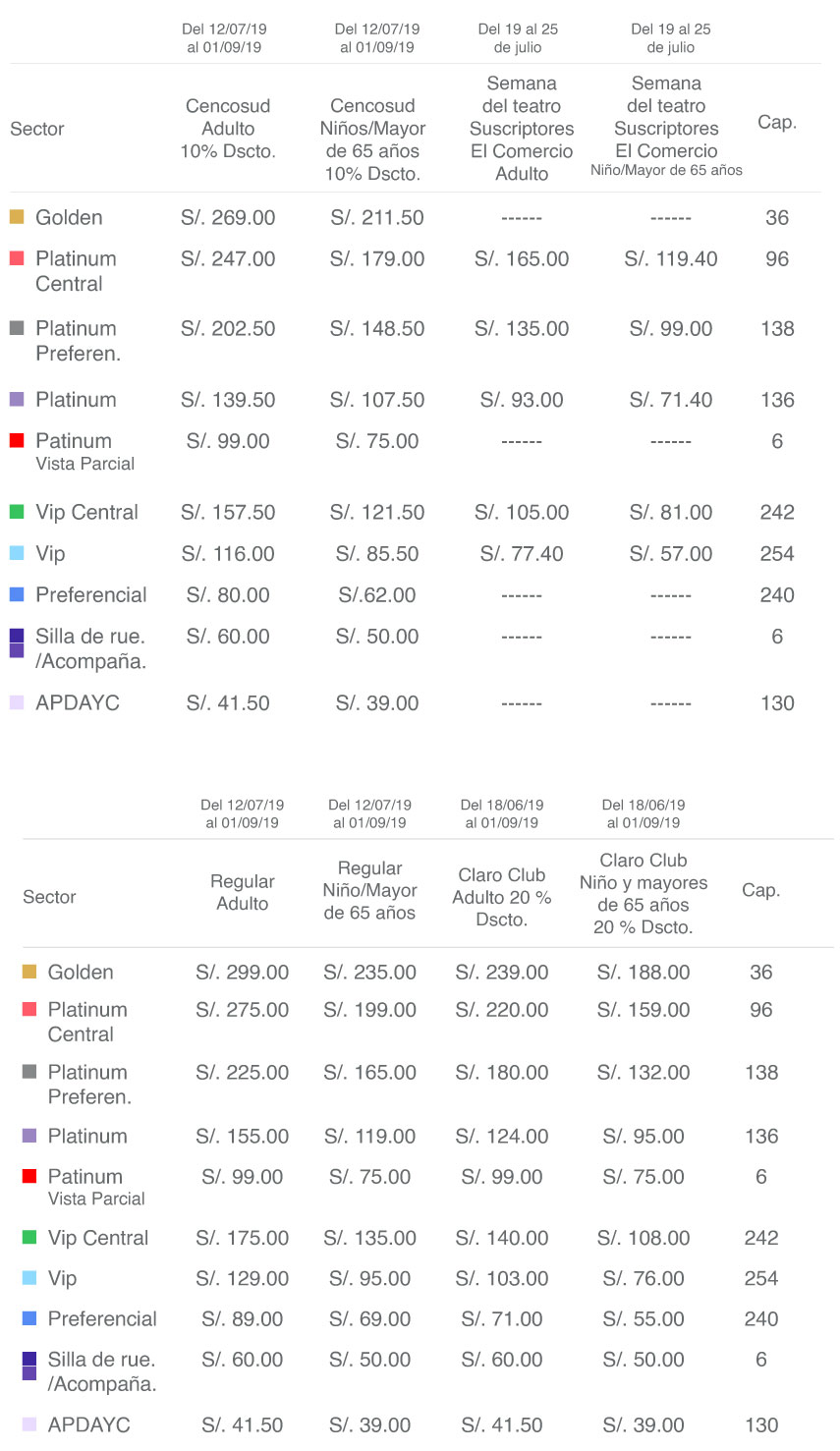
Task: Click the green Vip Central swatch in top table
Action: click(x=17, y=512)
